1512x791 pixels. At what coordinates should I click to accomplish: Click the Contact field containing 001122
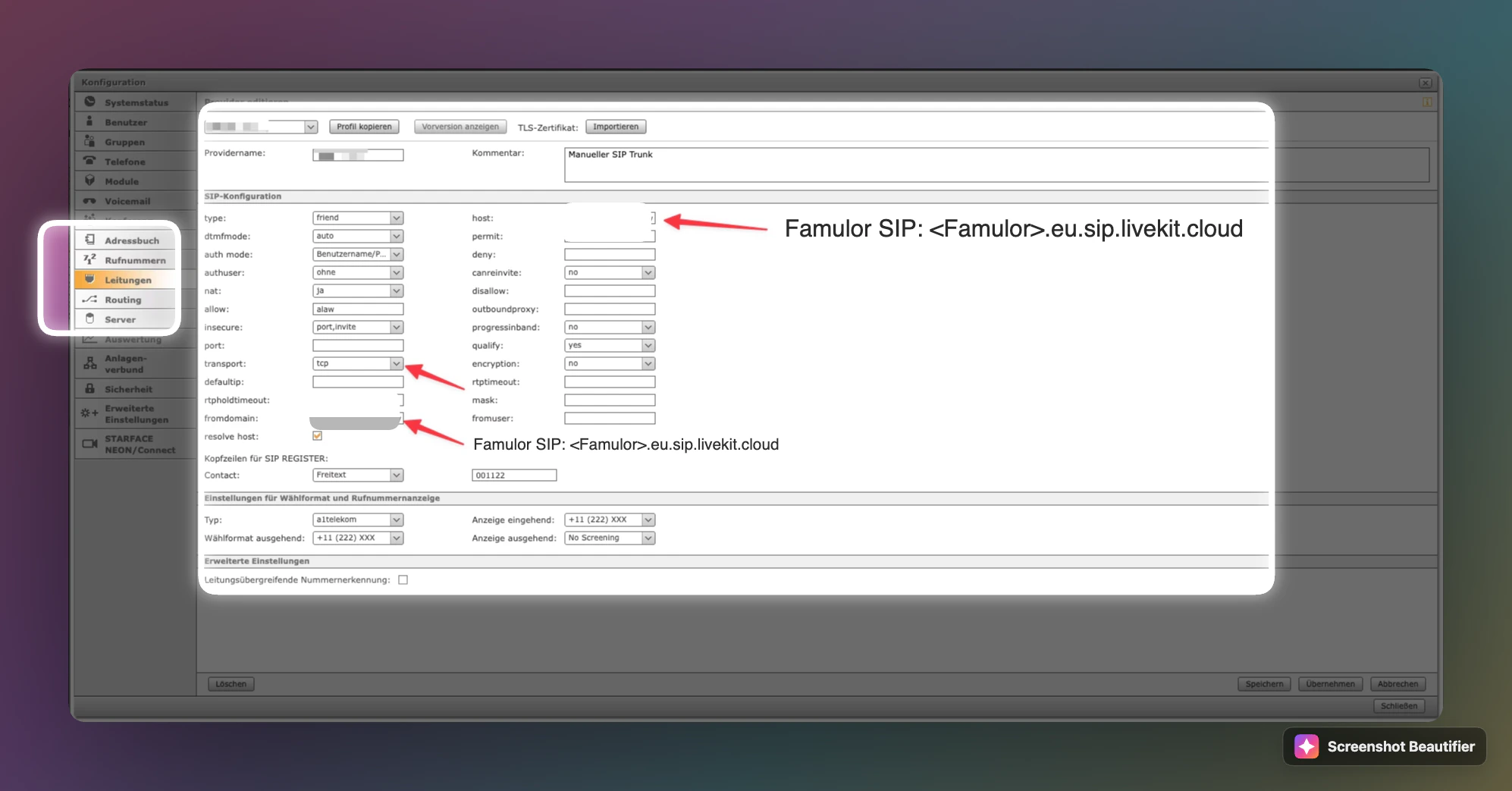pyautogui.click(x=514, y=475)
